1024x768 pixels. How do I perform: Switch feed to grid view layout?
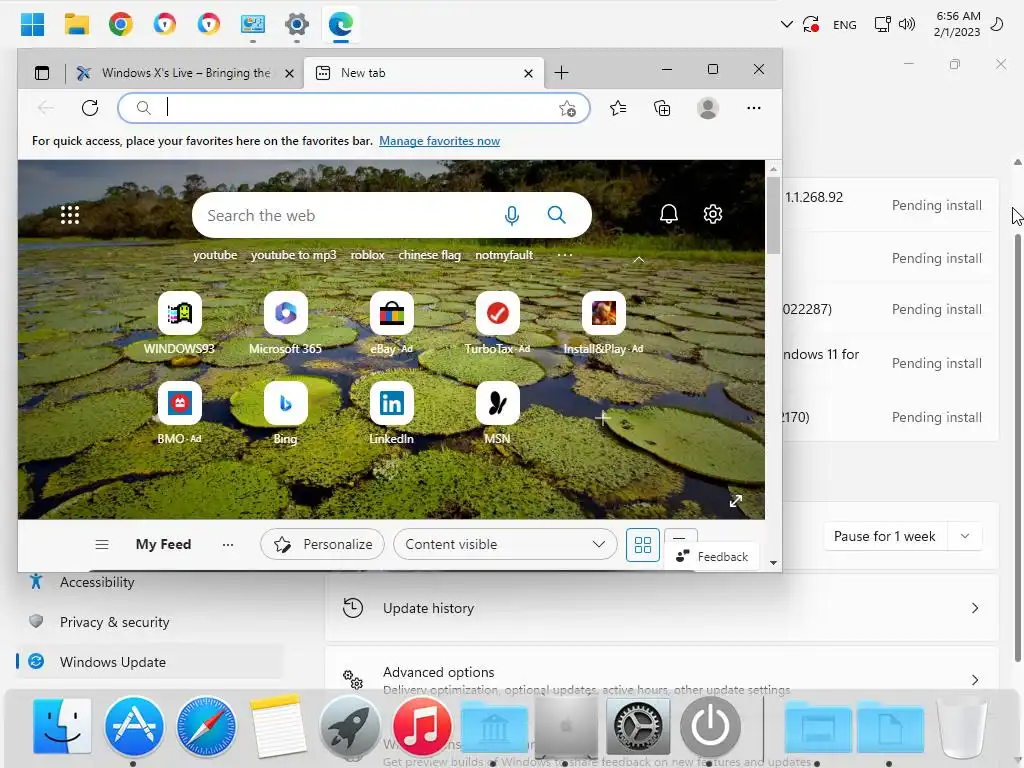pyautogui.click(x=643, y=544)
